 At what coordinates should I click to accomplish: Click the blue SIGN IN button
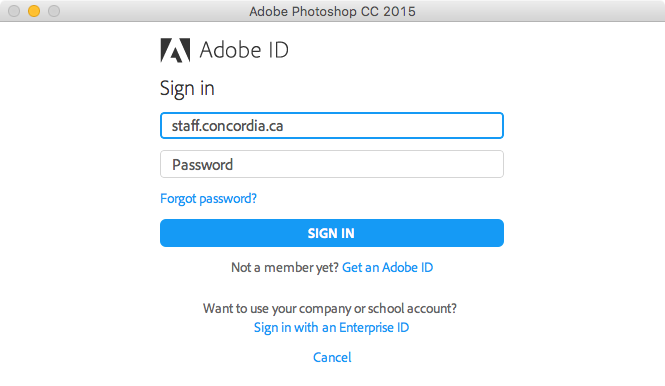332,233
